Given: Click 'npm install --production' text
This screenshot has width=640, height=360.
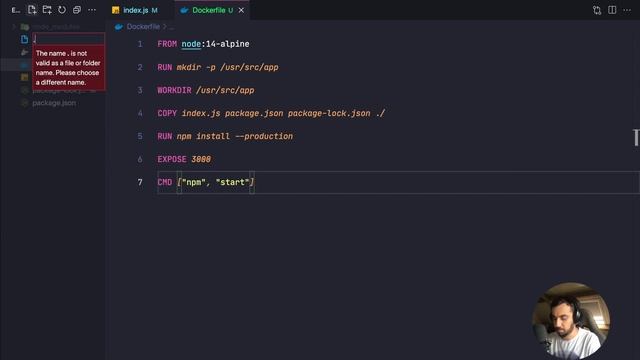Looking at the screenshot, I should (x=235, y=136).
